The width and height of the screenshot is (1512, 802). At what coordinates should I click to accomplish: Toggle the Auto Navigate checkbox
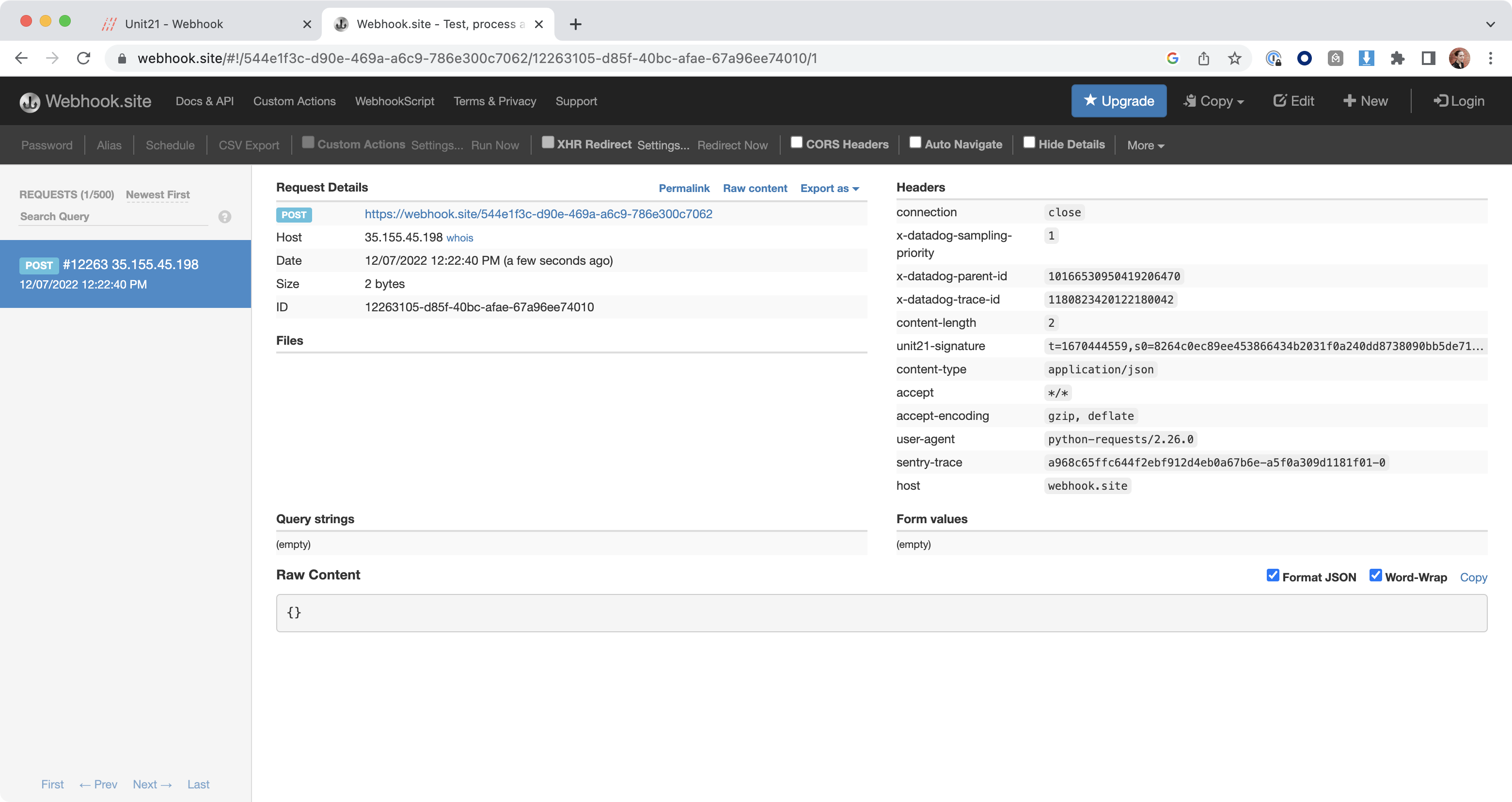click(914, 143)
